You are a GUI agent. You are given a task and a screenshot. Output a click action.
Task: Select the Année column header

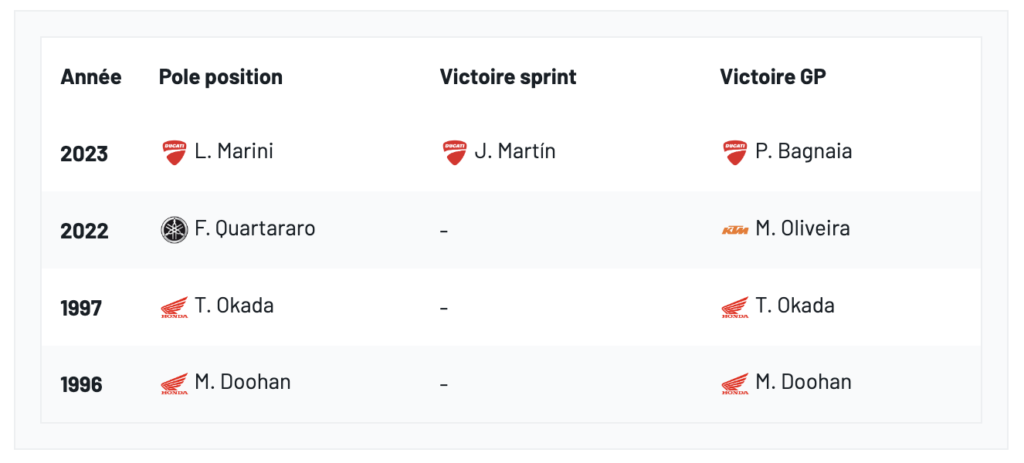point(91,77)
